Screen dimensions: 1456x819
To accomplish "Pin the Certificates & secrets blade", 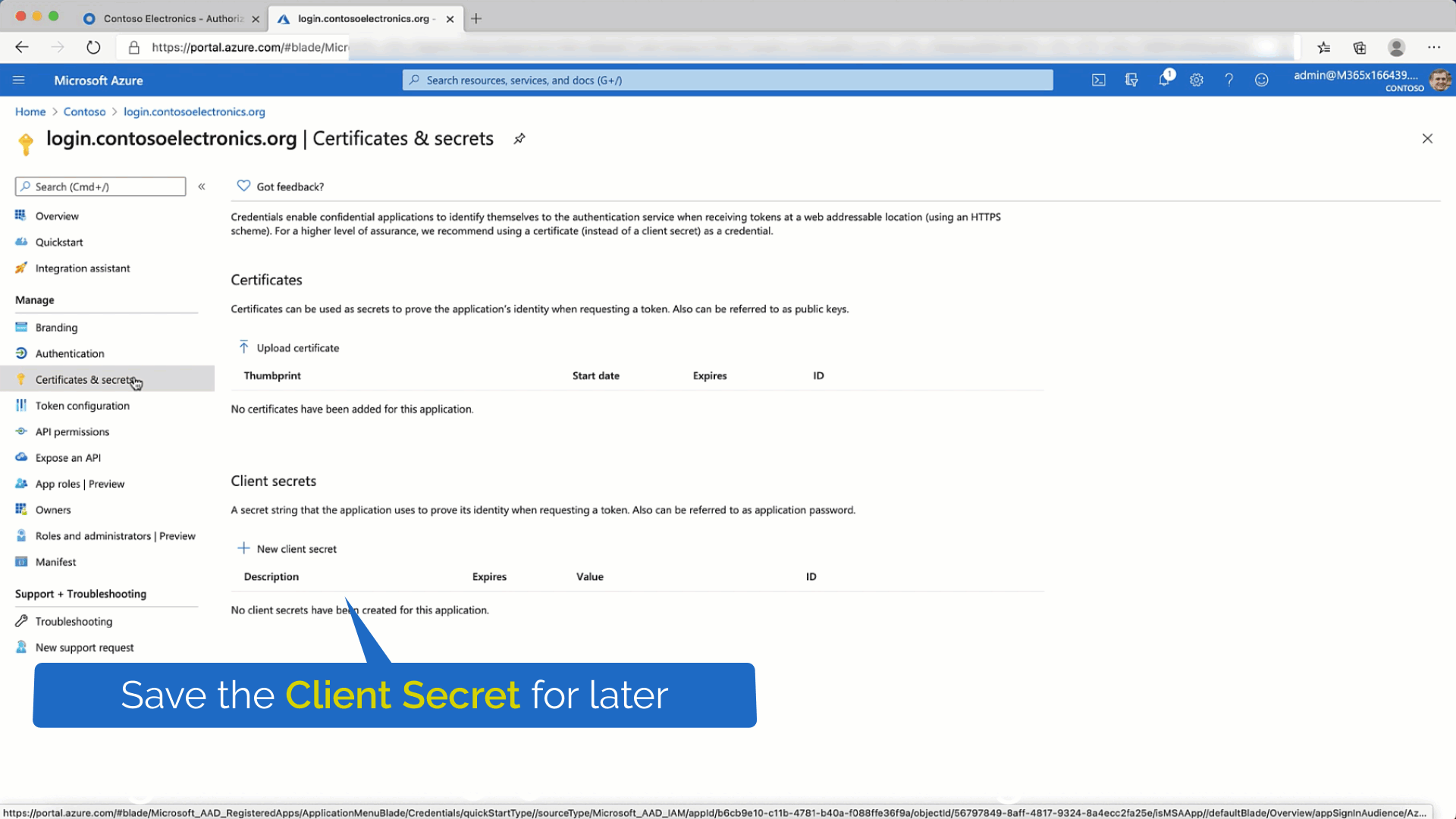I will coord(519,139).
